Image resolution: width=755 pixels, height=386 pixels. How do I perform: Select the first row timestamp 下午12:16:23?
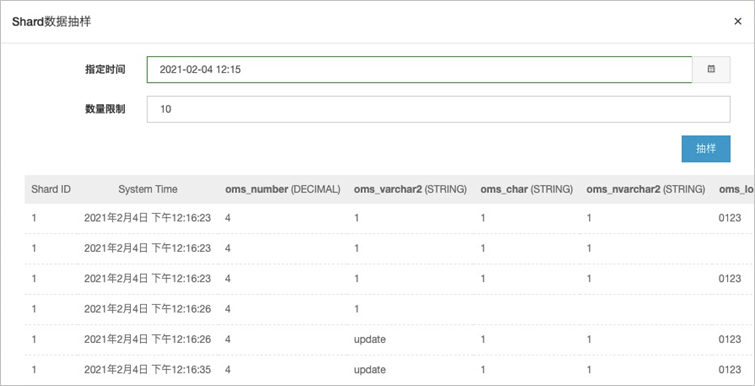pos(147,218)
